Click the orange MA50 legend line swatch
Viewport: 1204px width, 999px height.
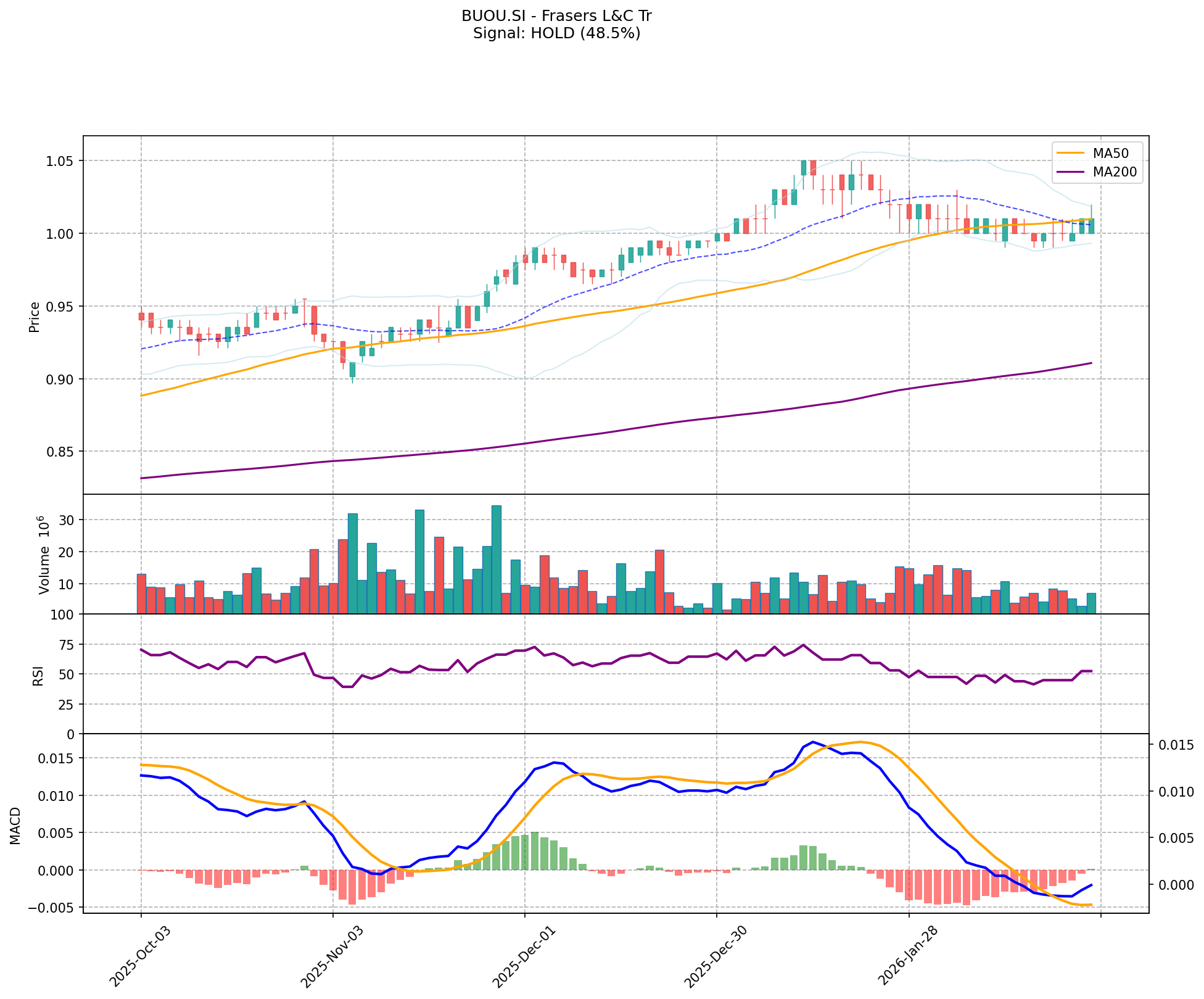(1070, 151)
